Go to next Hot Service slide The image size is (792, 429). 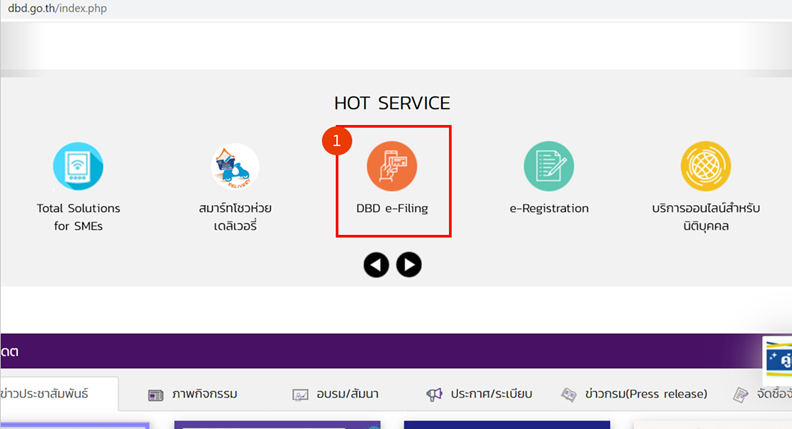[409, 265]
